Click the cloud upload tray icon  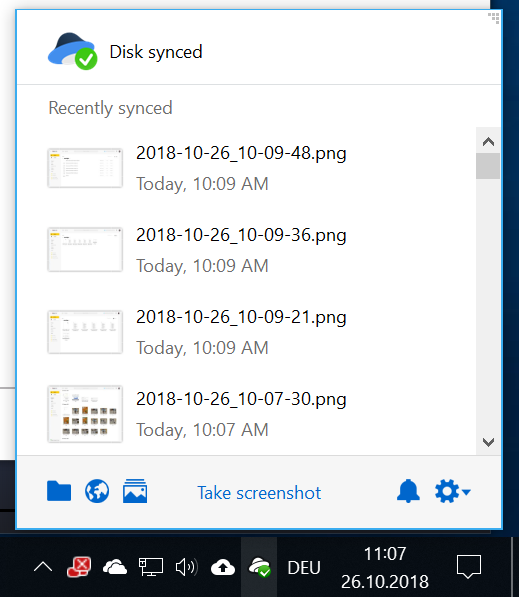[223, 567]
